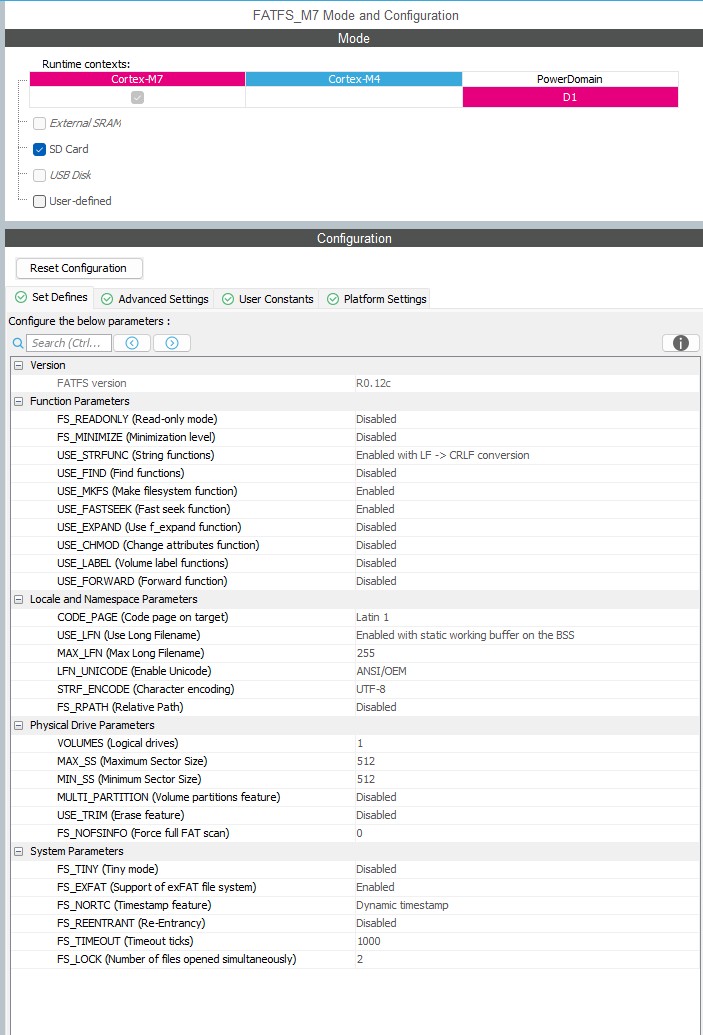
Task: Collapse the System Parameters section
Action: point(18,851)
